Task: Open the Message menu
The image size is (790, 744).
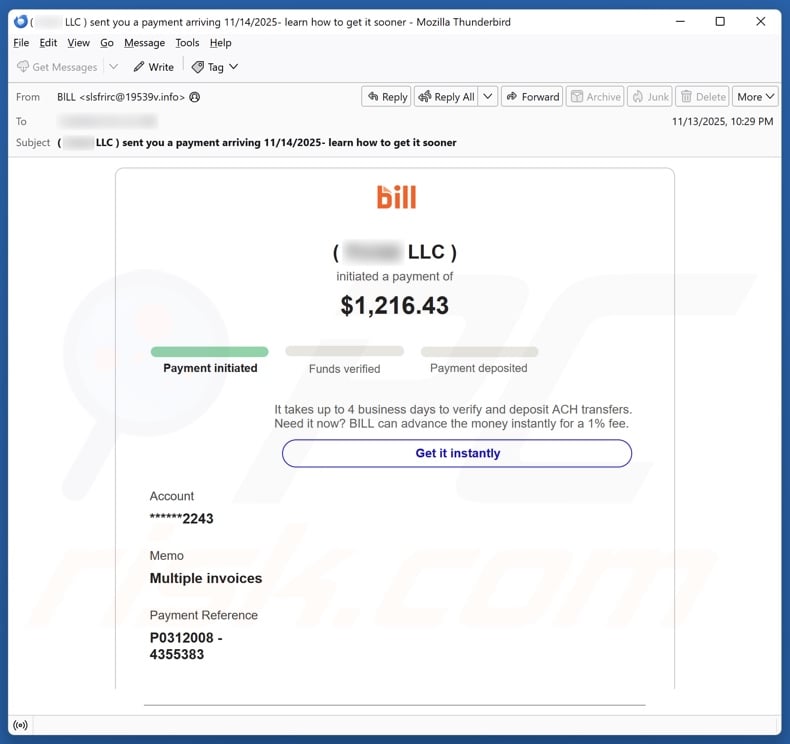Action: (145, 43)
